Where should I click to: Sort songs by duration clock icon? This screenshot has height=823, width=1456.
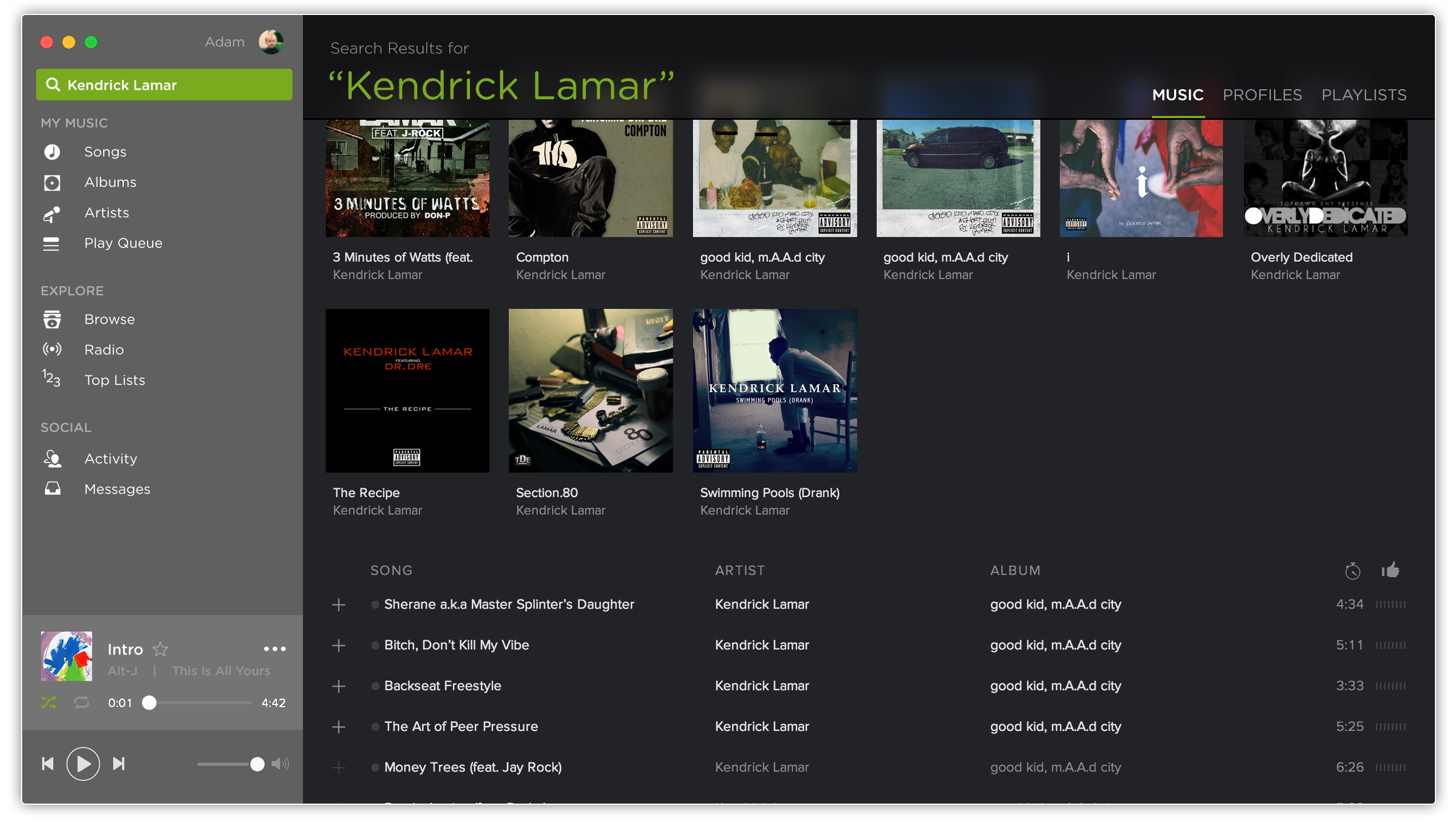point(1352,570)
